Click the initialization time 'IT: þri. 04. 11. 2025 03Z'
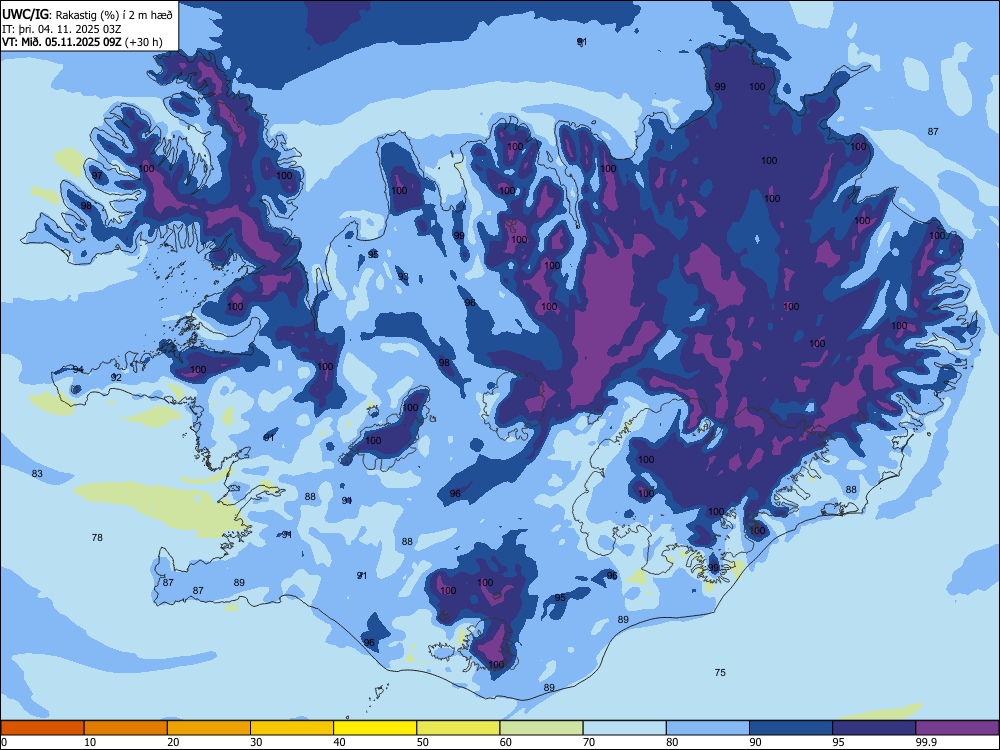The image size is (1000, 750). pos(62,29)
